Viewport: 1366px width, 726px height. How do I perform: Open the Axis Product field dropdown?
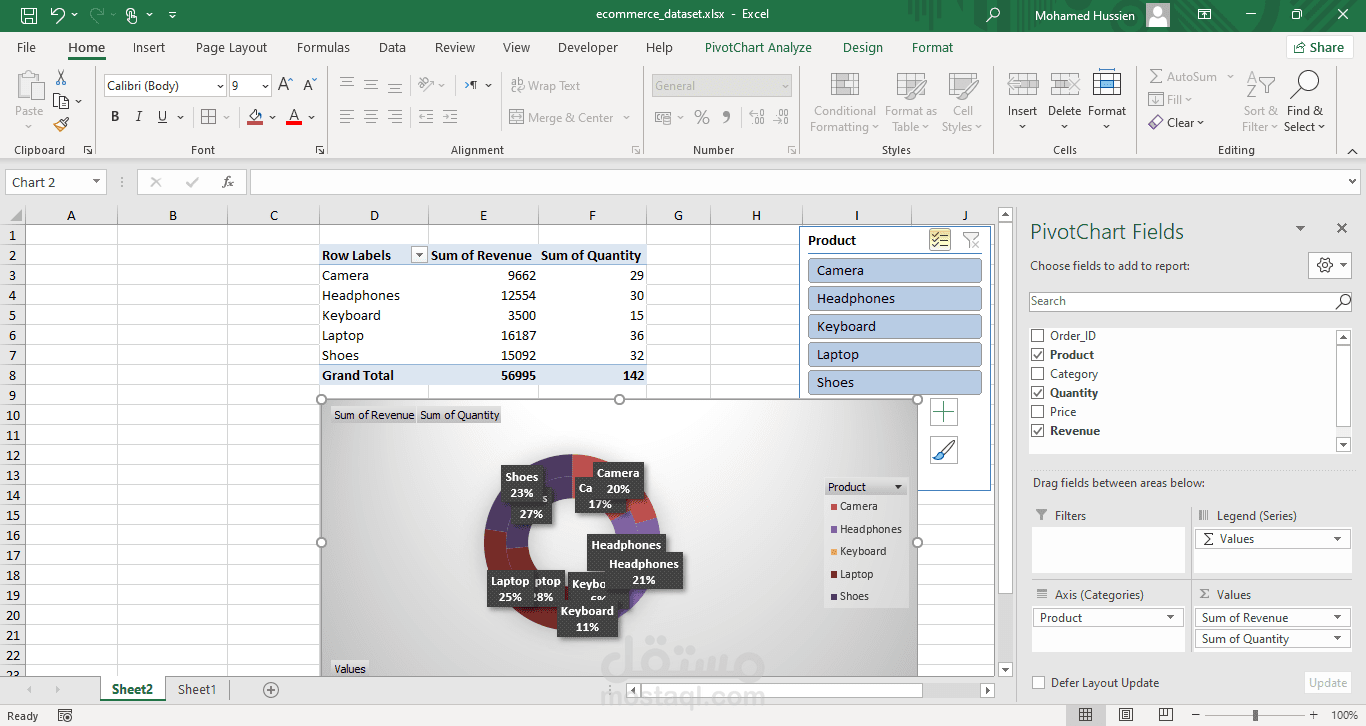[1171, 618]
